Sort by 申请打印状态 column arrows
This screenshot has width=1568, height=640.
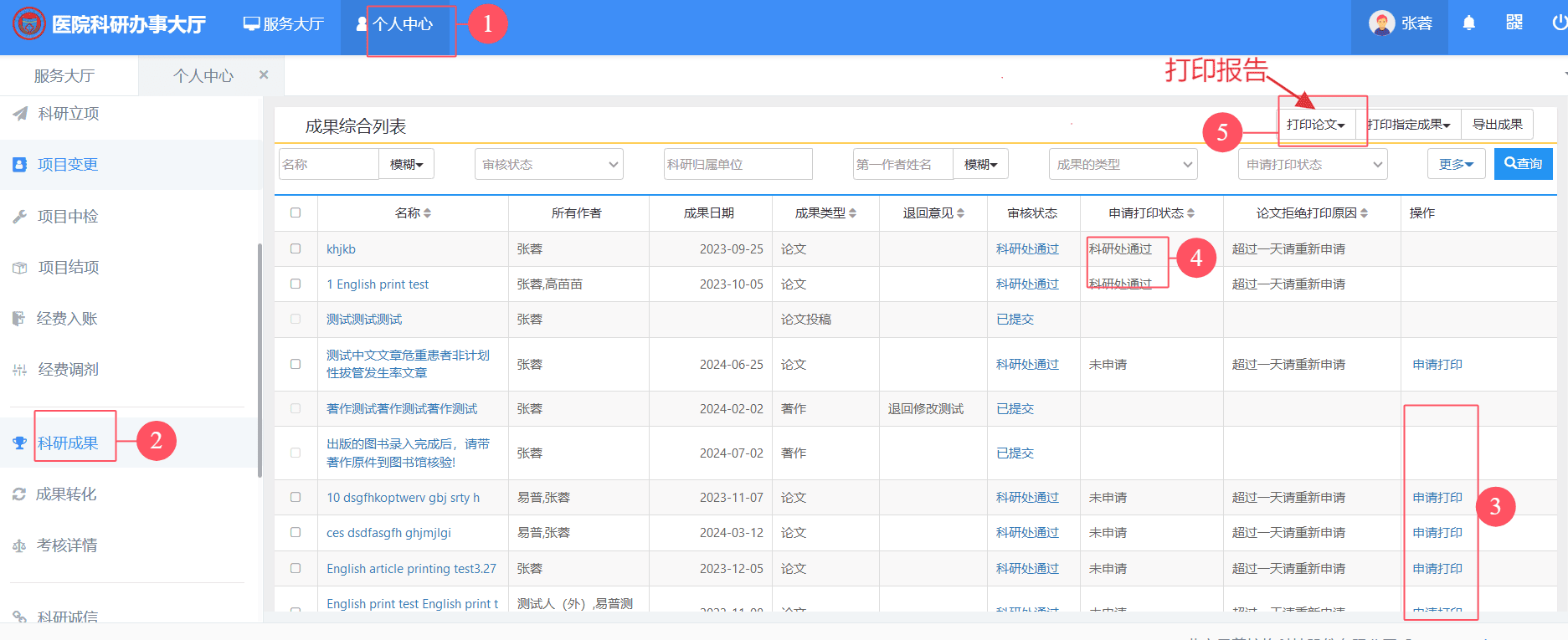(1191, 213)
